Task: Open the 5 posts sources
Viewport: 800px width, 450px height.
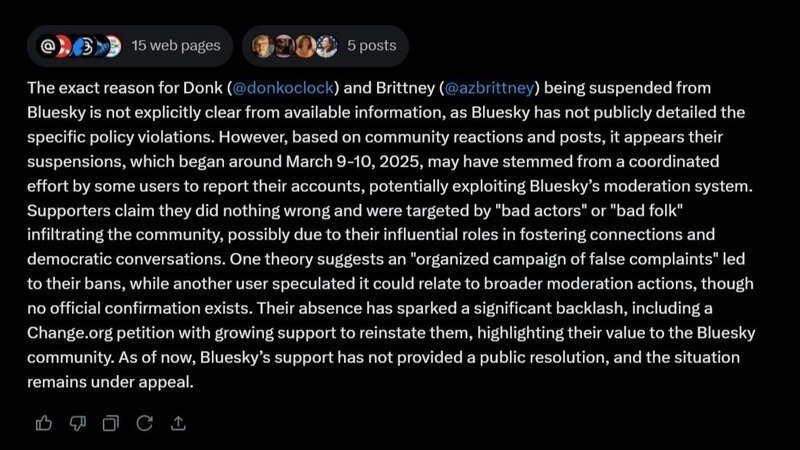Action: click(x=371, y=45)
